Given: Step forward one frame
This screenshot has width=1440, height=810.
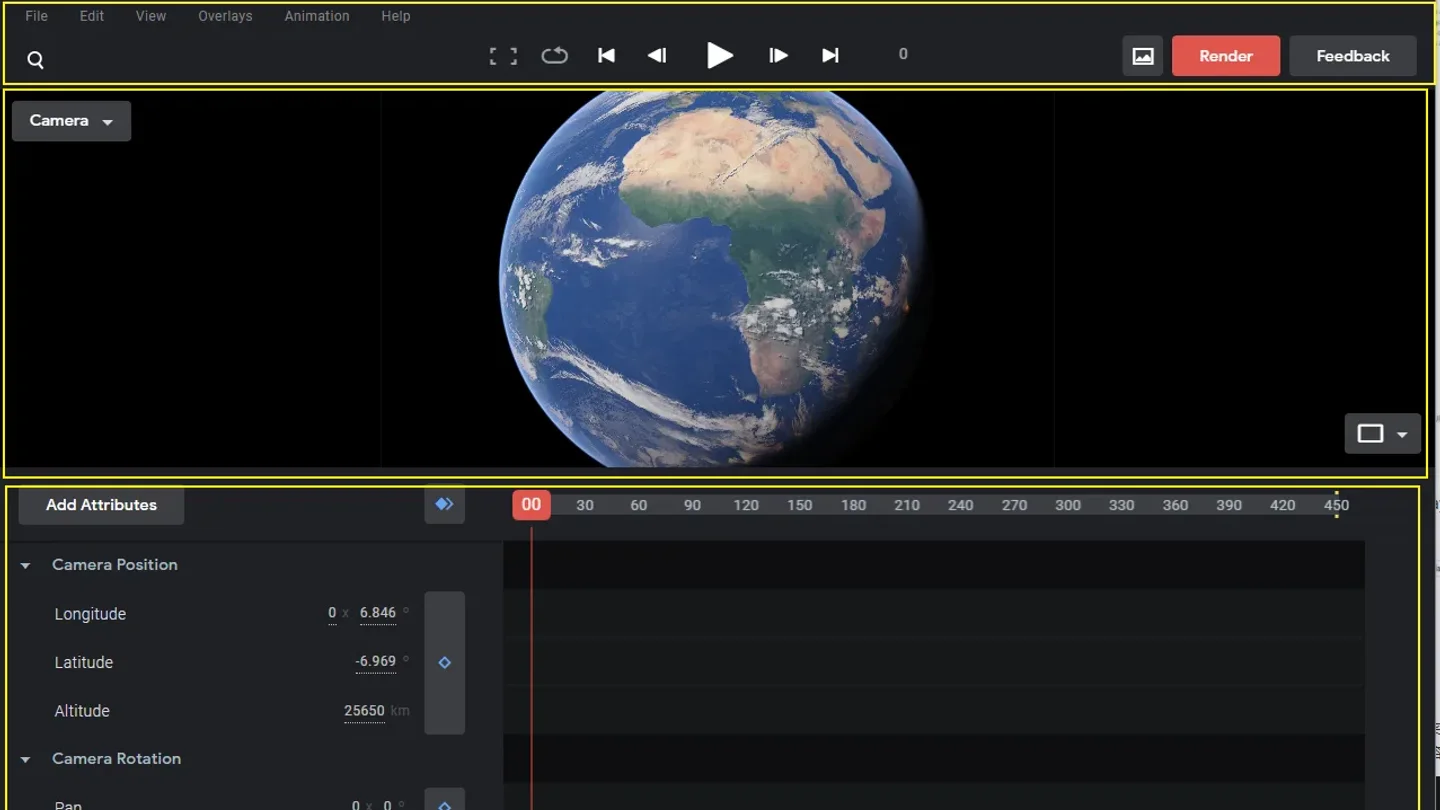Looking at the screenshot, I should pyautogui.click(x=778, y=56).
